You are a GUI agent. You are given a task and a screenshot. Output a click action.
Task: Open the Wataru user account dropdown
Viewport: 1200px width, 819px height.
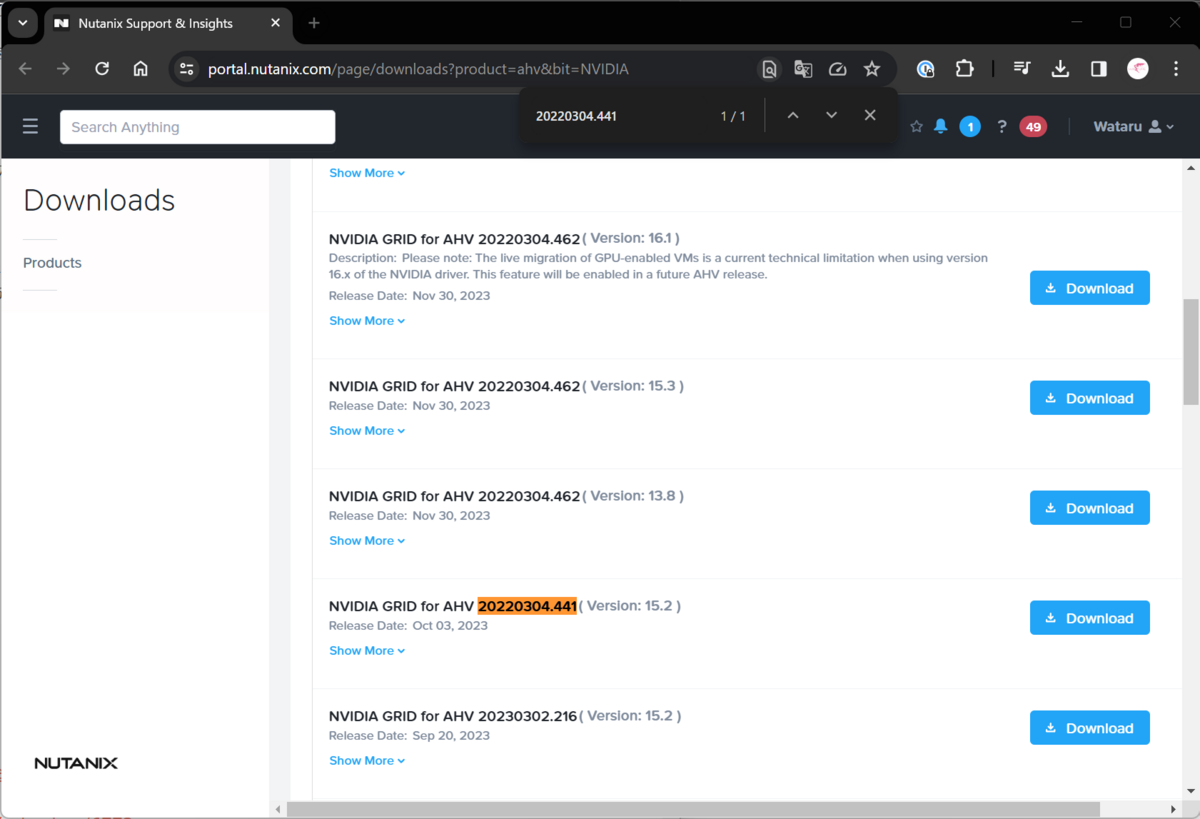[1134, 127]
